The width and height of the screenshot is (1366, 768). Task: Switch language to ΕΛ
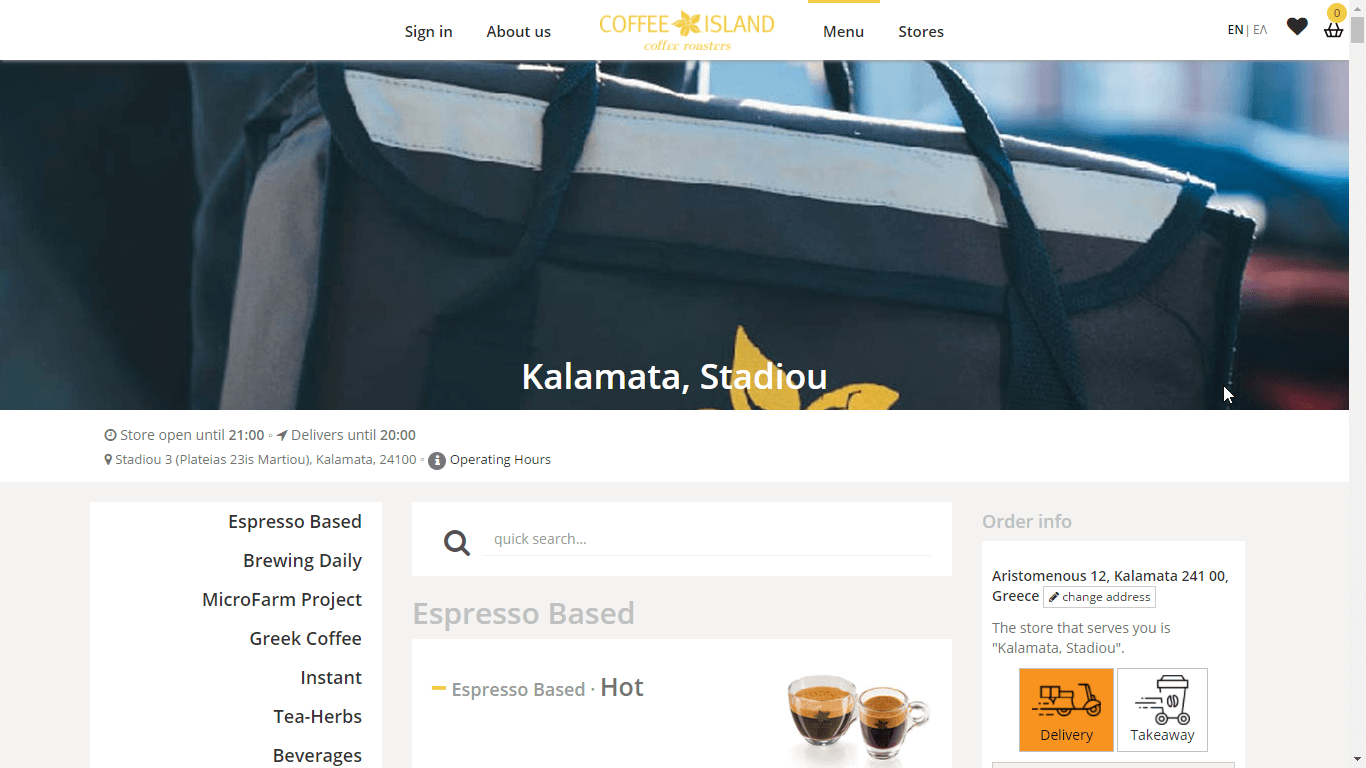tap(1260, 30)
